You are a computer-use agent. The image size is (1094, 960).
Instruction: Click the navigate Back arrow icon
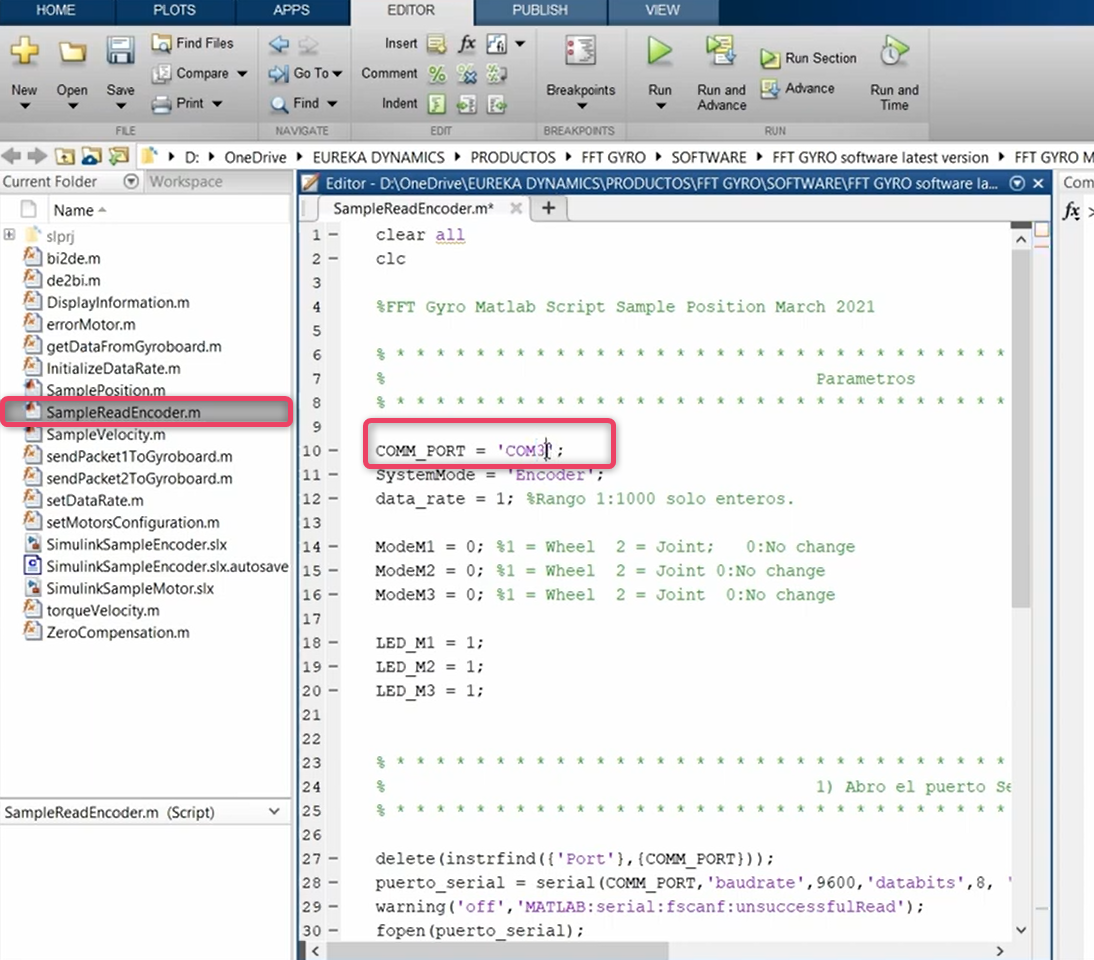pos(279,44)
